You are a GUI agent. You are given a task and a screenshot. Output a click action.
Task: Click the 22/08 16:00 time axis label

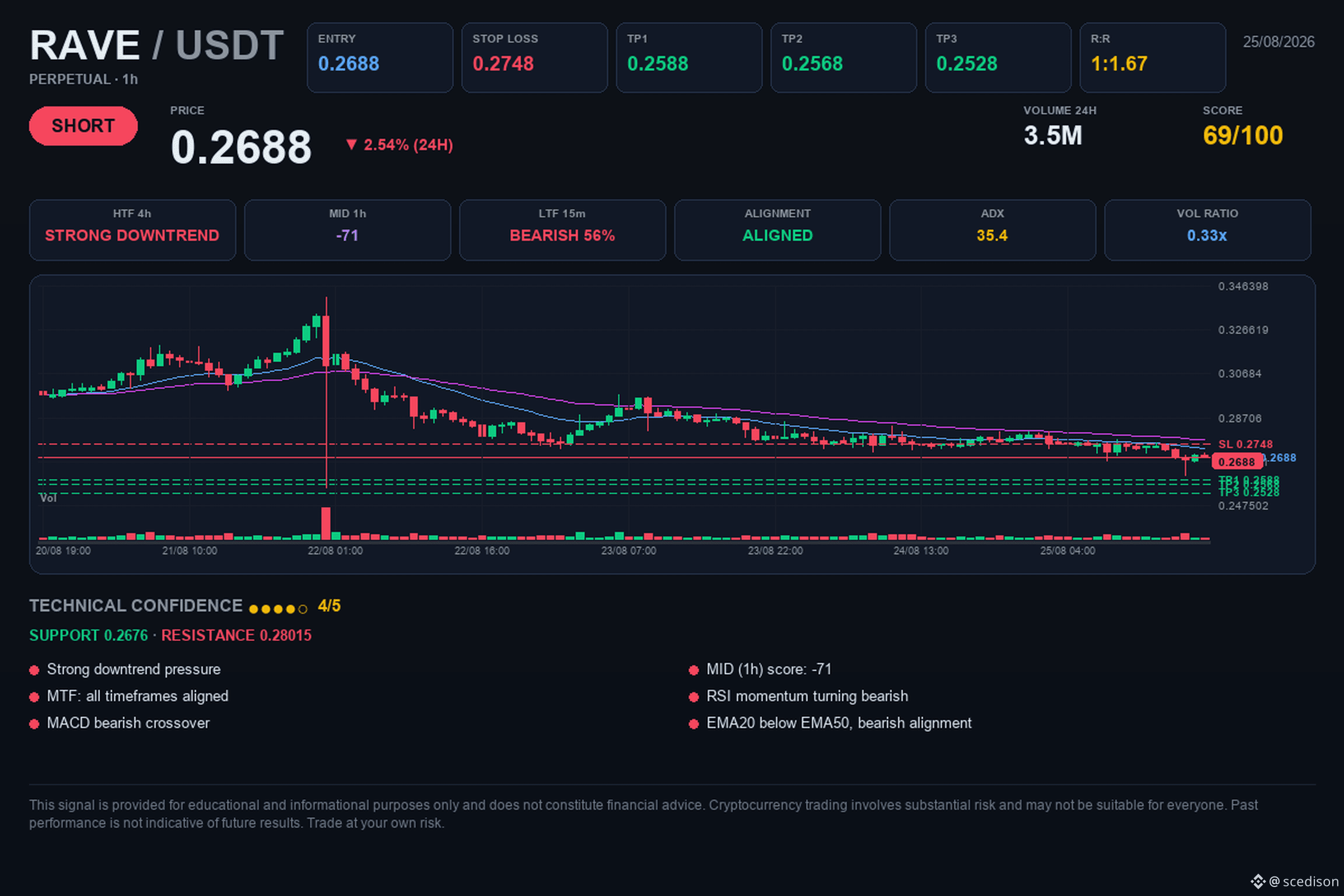click(x=482, y=551)
